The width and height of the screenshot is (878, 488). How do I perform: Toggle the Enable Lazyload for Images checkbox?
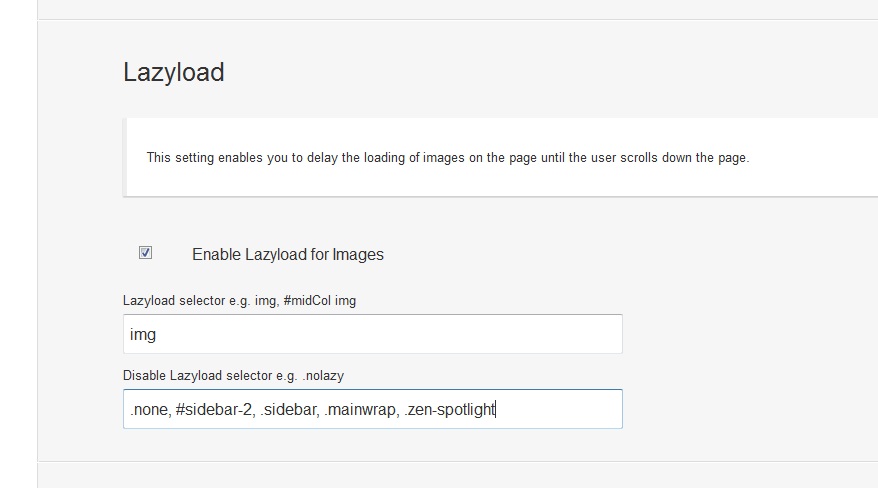[x=146, y=253]
